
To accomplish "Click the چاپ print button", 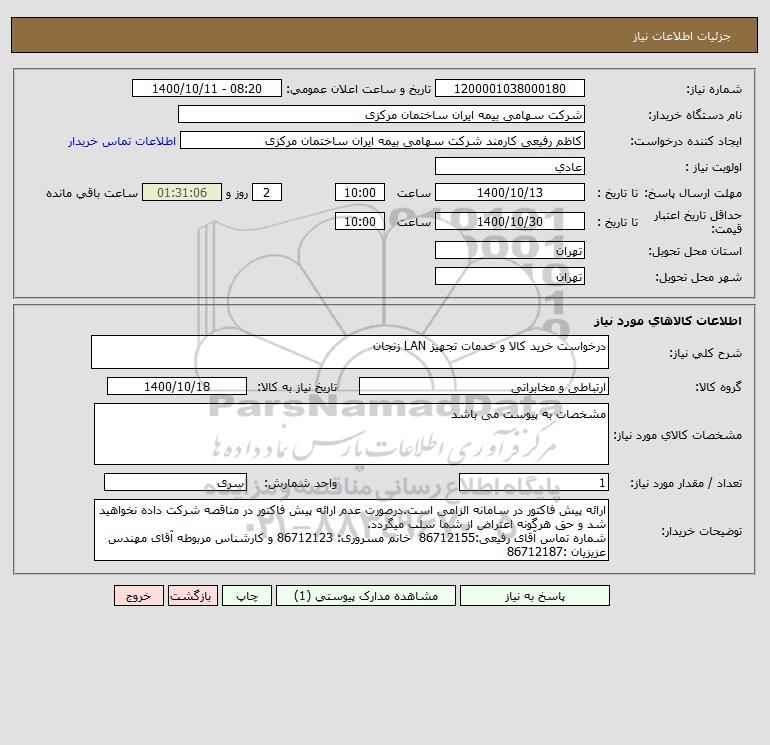I will coord(247,596).
